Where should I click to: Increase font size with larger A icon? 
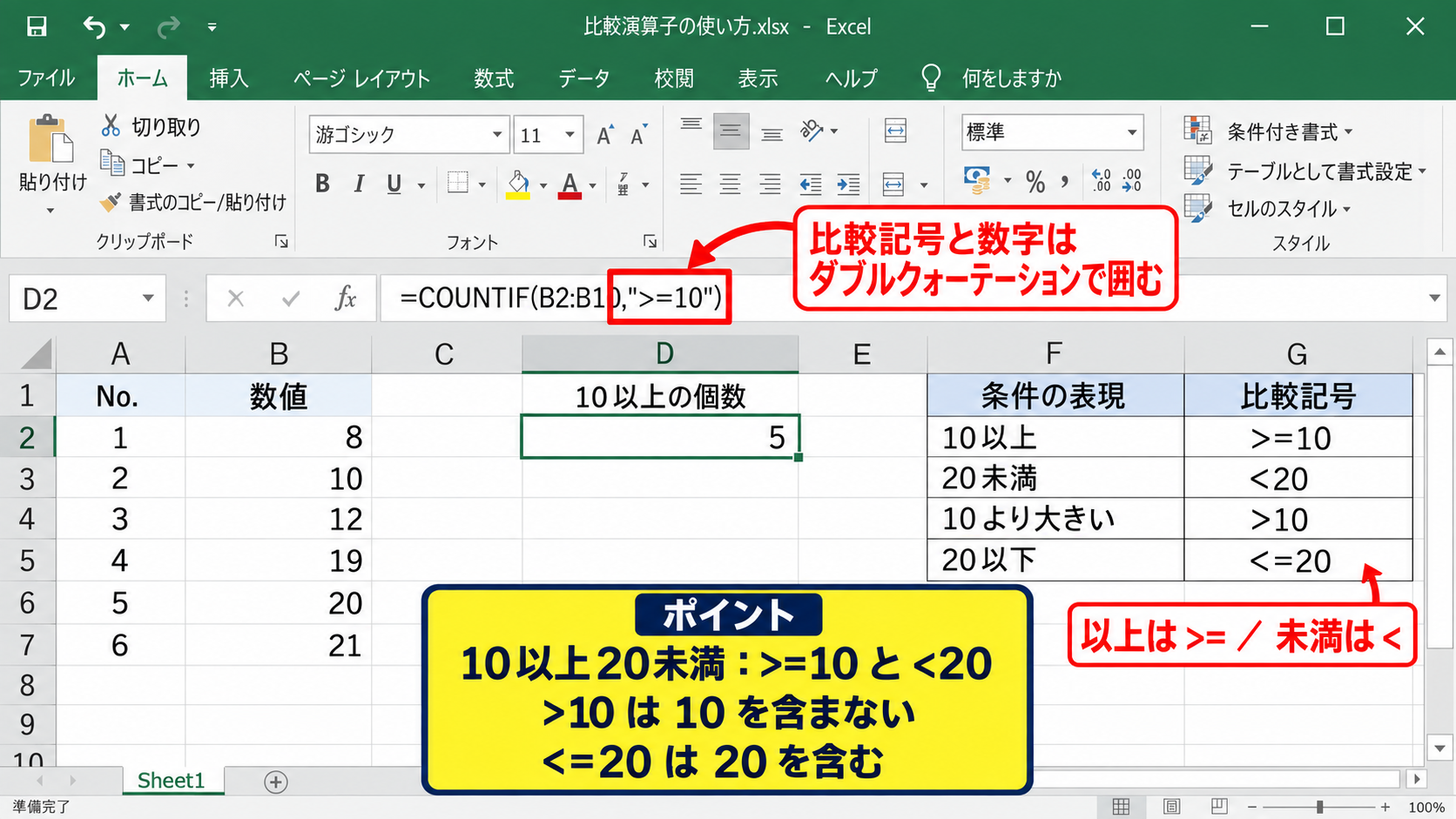[x=604, y=135]
